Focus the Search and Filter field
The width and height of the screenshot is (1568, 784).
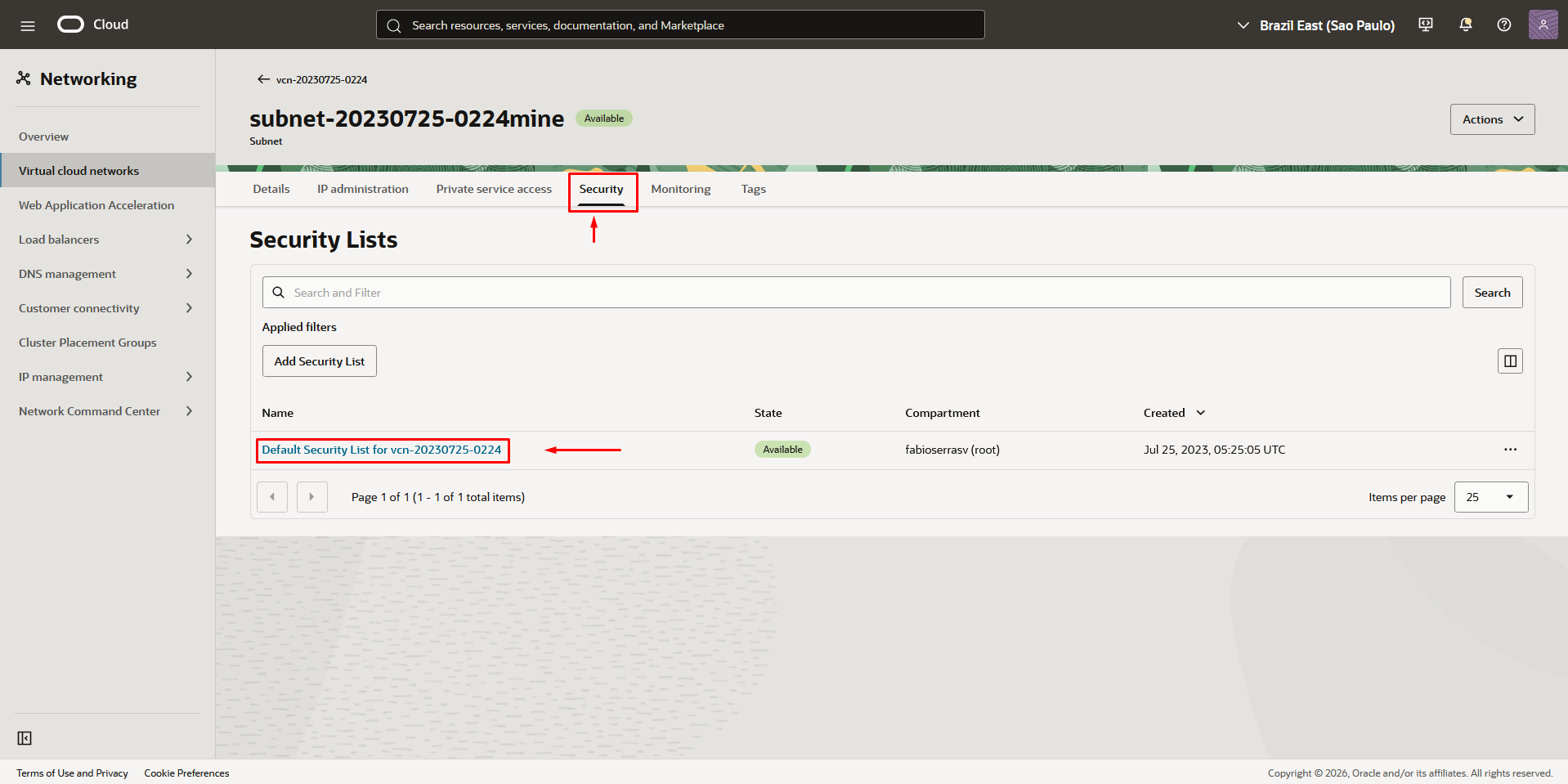click(856, 293)
